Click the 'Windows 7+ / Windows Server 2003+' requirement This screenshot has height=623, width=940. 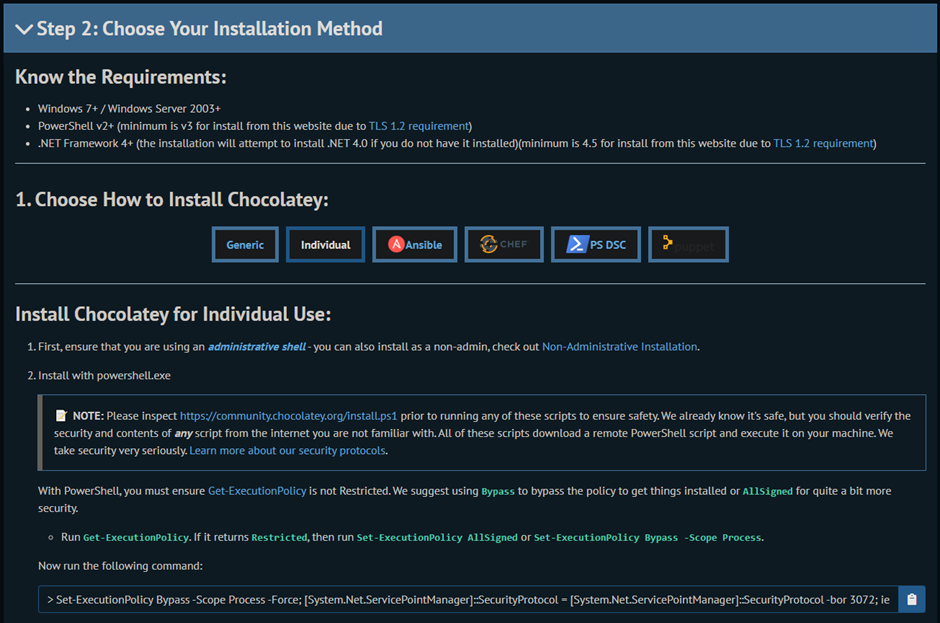129,109
